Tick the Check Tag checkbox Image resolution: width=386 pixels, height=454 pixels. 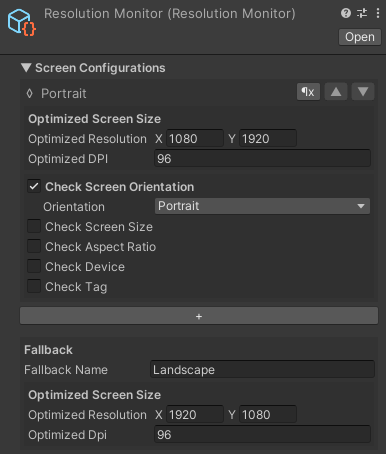tap(34, 286)
